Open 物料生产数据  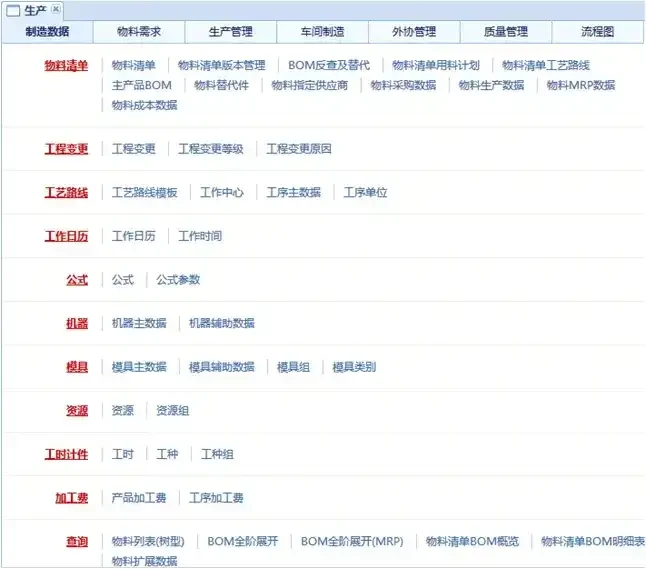[x=492, y=85]
